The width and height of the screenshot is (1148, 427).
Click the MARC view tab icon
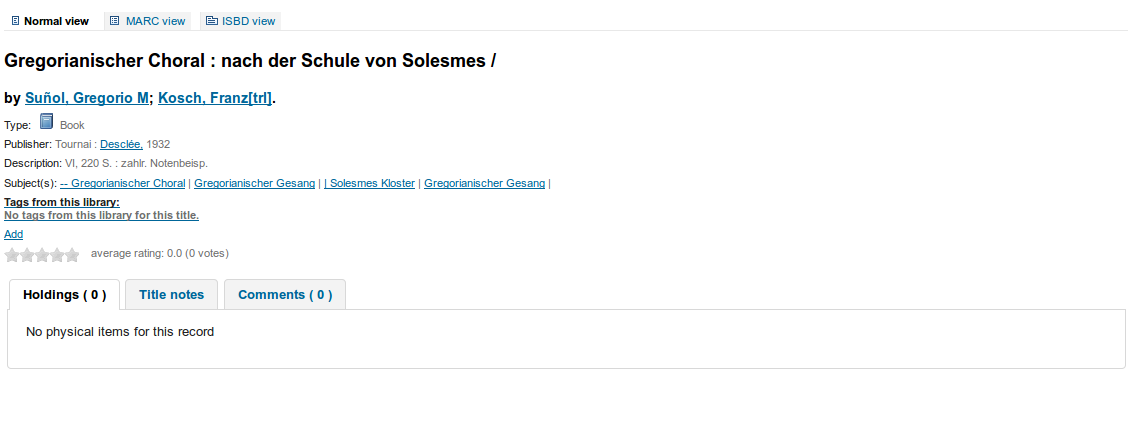pyautogui.click(x=115, y=21)
